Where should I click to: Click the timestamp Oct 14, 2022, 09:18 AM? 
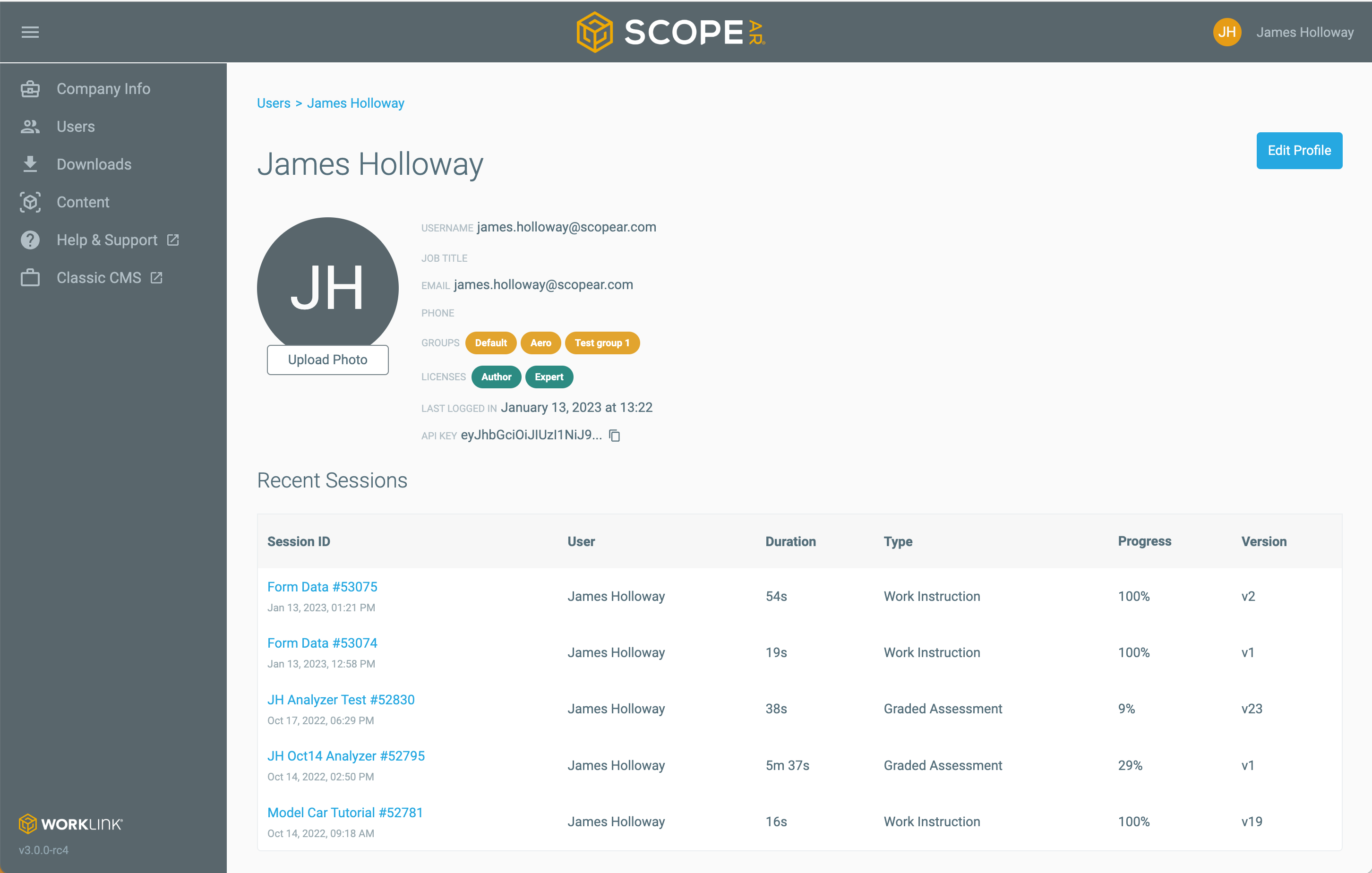(x=321, y=833)
